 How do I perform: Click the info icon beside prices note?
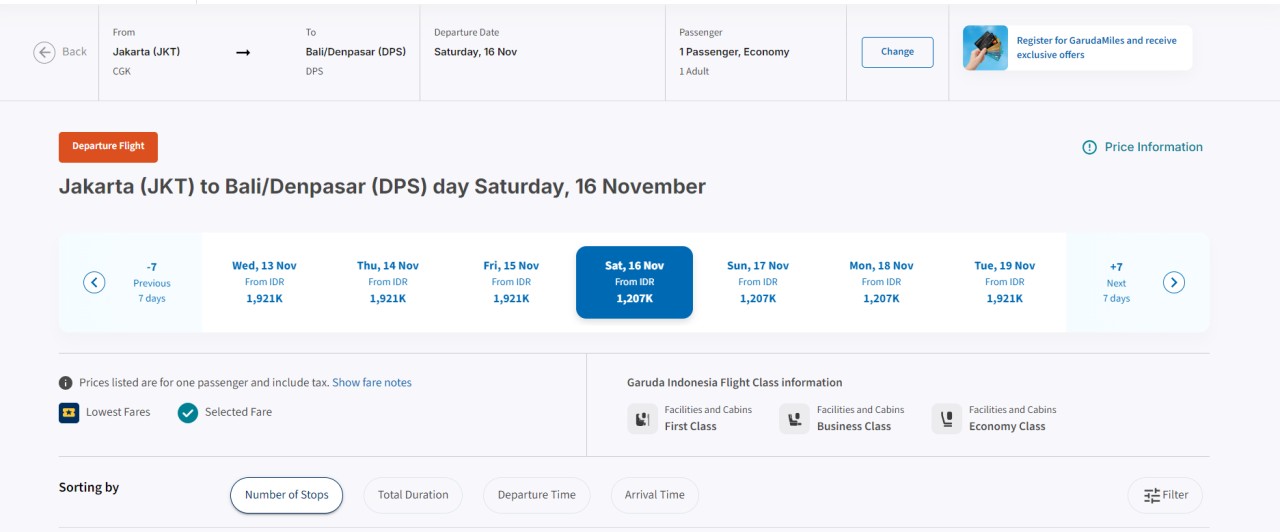tap(66, 383)
